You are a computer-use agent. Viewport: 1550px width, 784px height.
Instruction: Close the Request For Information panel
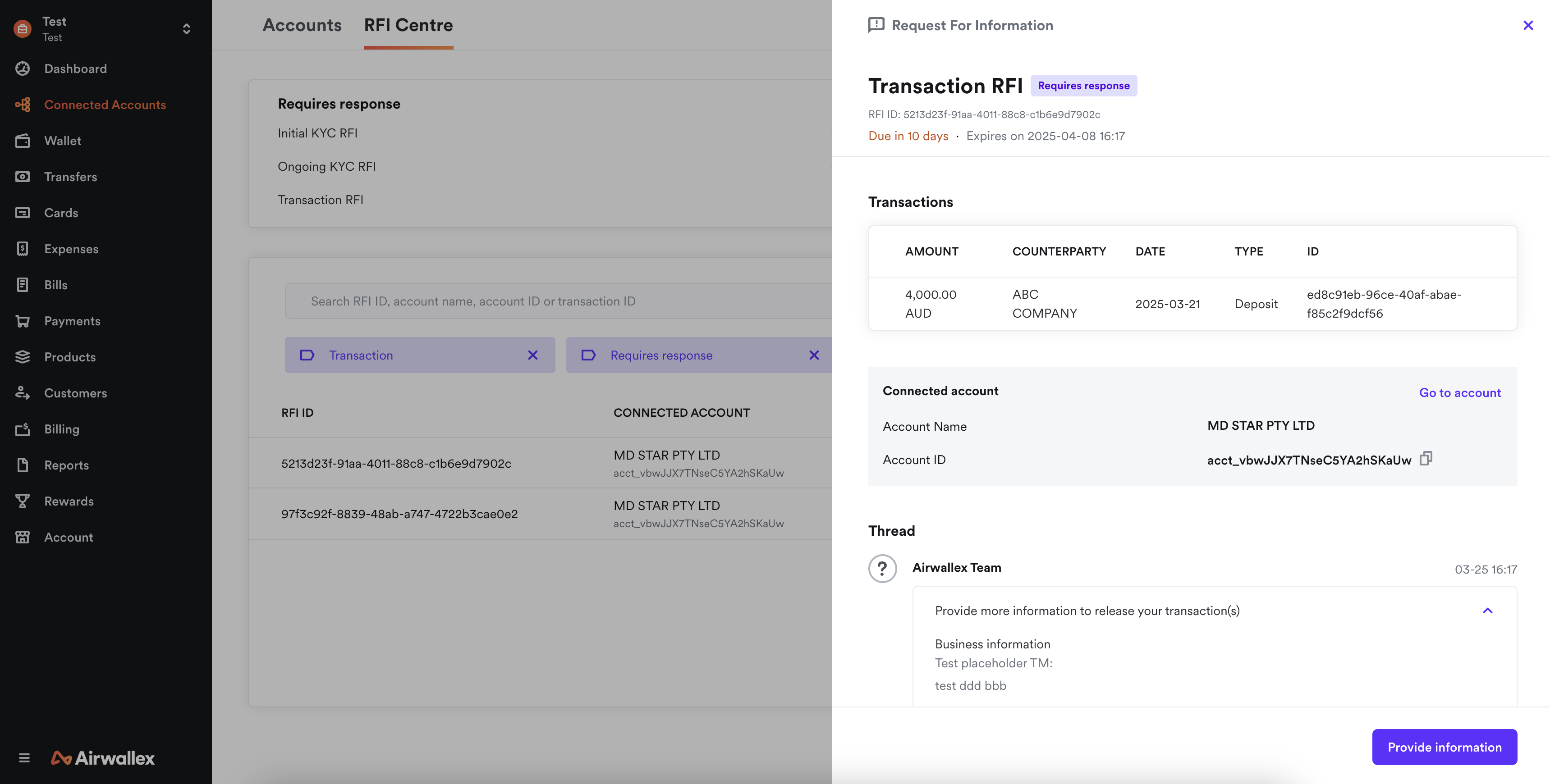(1528, 25)
